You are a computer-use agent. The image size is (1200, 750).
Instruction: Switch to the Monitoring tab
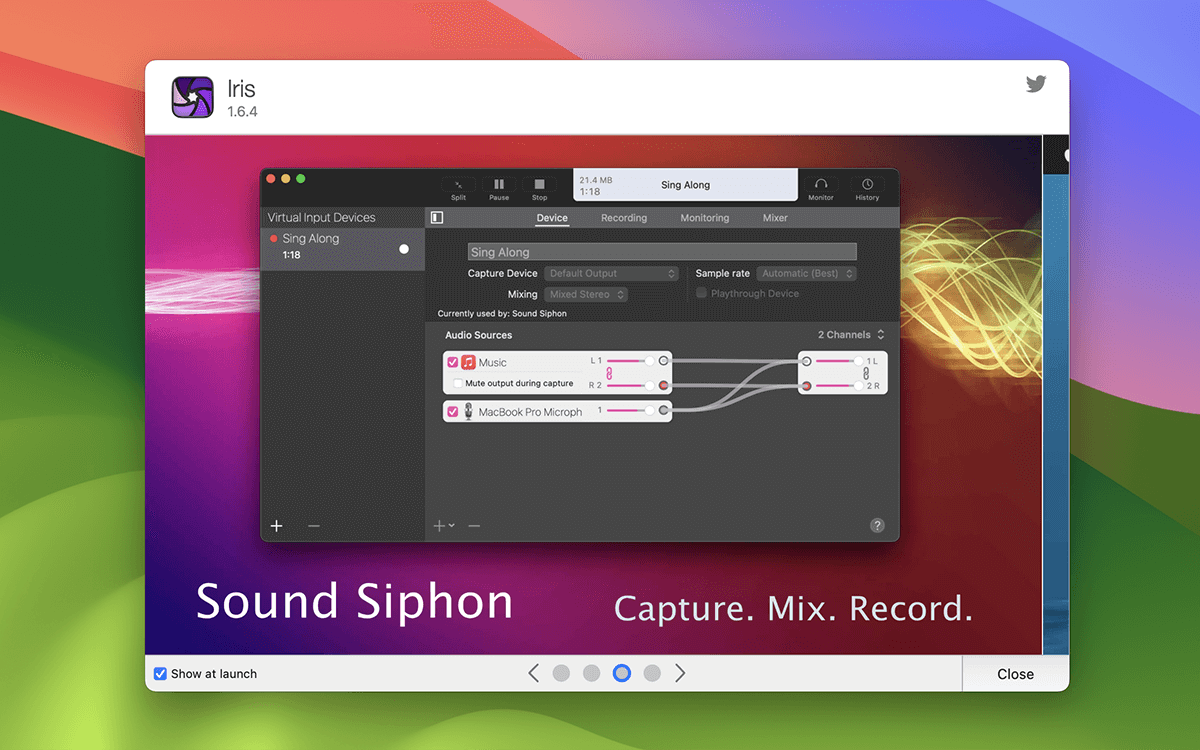(705, 218)
